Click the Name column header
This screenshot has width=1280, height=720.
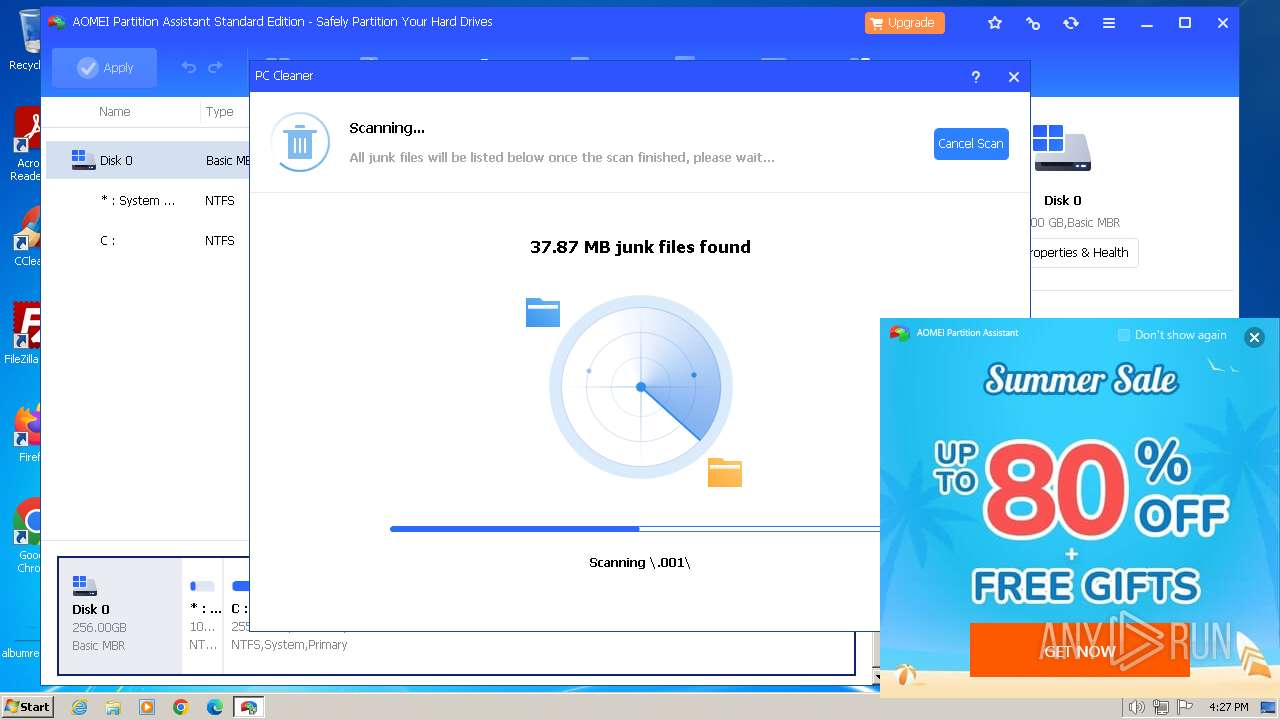[115, 112]
